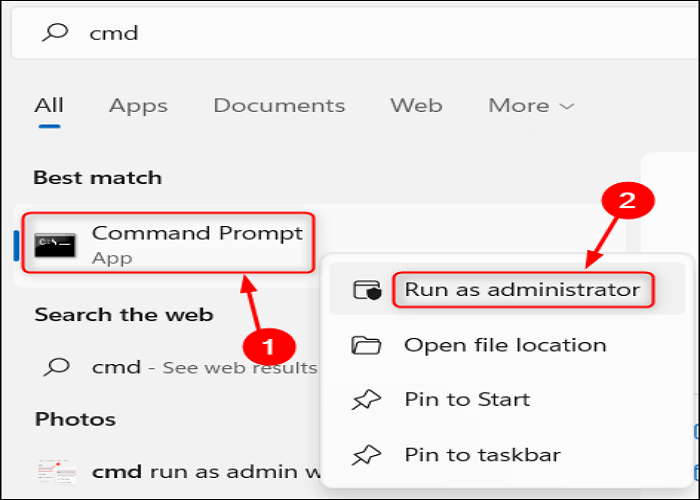Click the search magnifier icon beside cmd
The width and height of the screenshot is (700, 500).
click(x=57, y=33)
